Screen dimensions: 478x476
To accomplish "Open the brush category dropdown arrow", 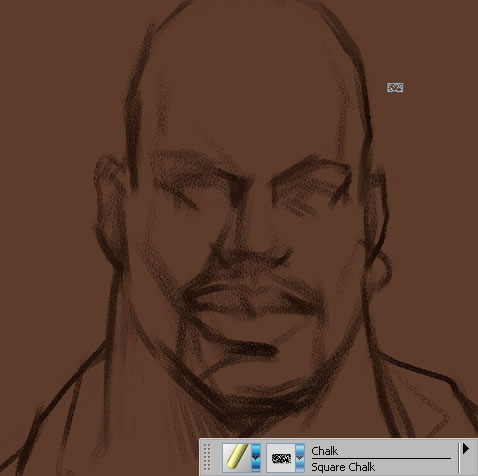I will coord(256,457).
